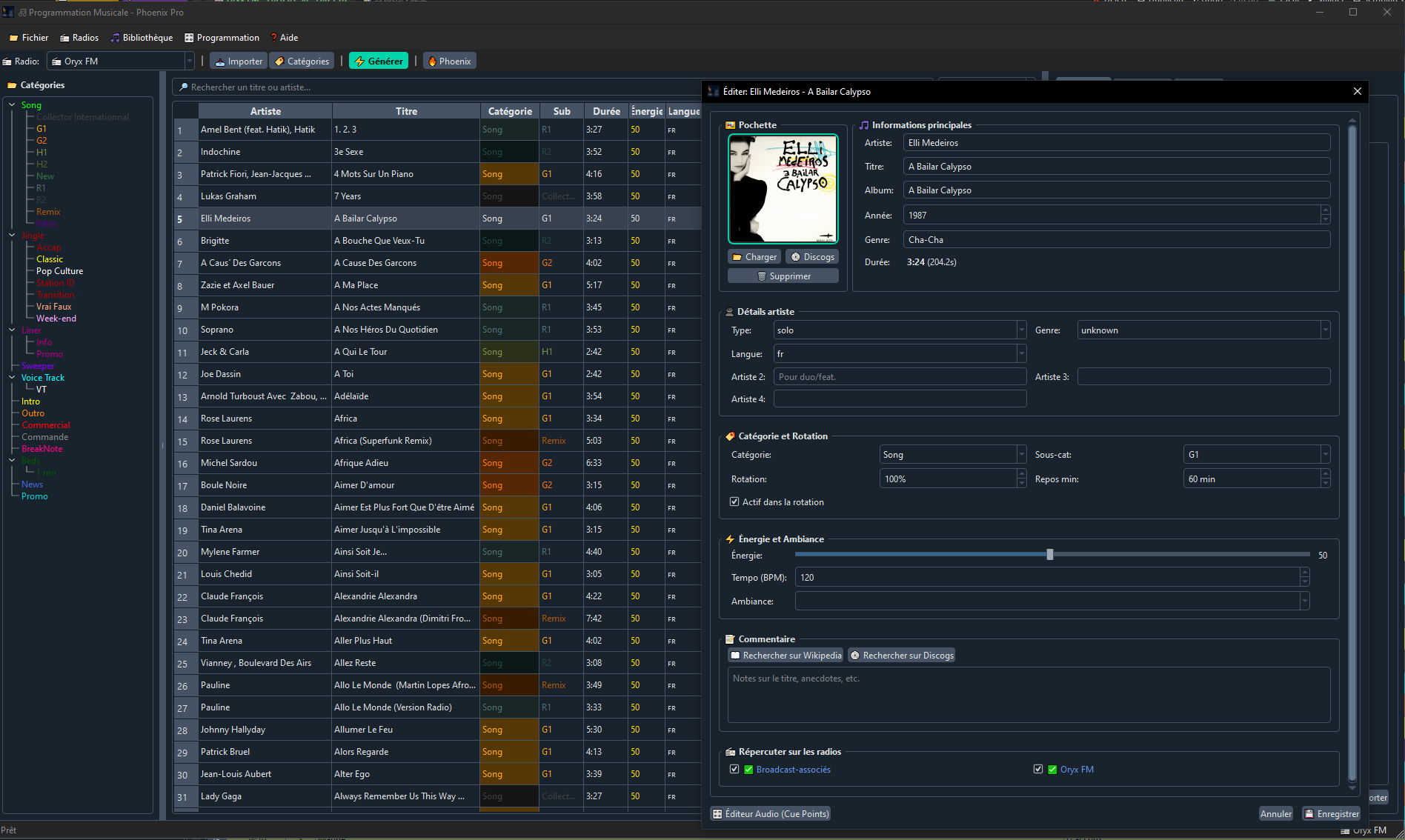1405x840 pixels.
Task: Click the Énergie slider handle
Action: tap(1050, 555)
